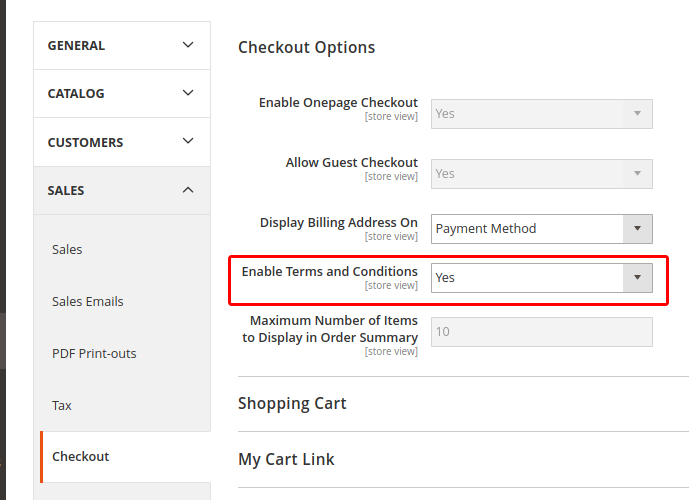Open the Display Billing Address On dropdown

[x=541, y=228]
